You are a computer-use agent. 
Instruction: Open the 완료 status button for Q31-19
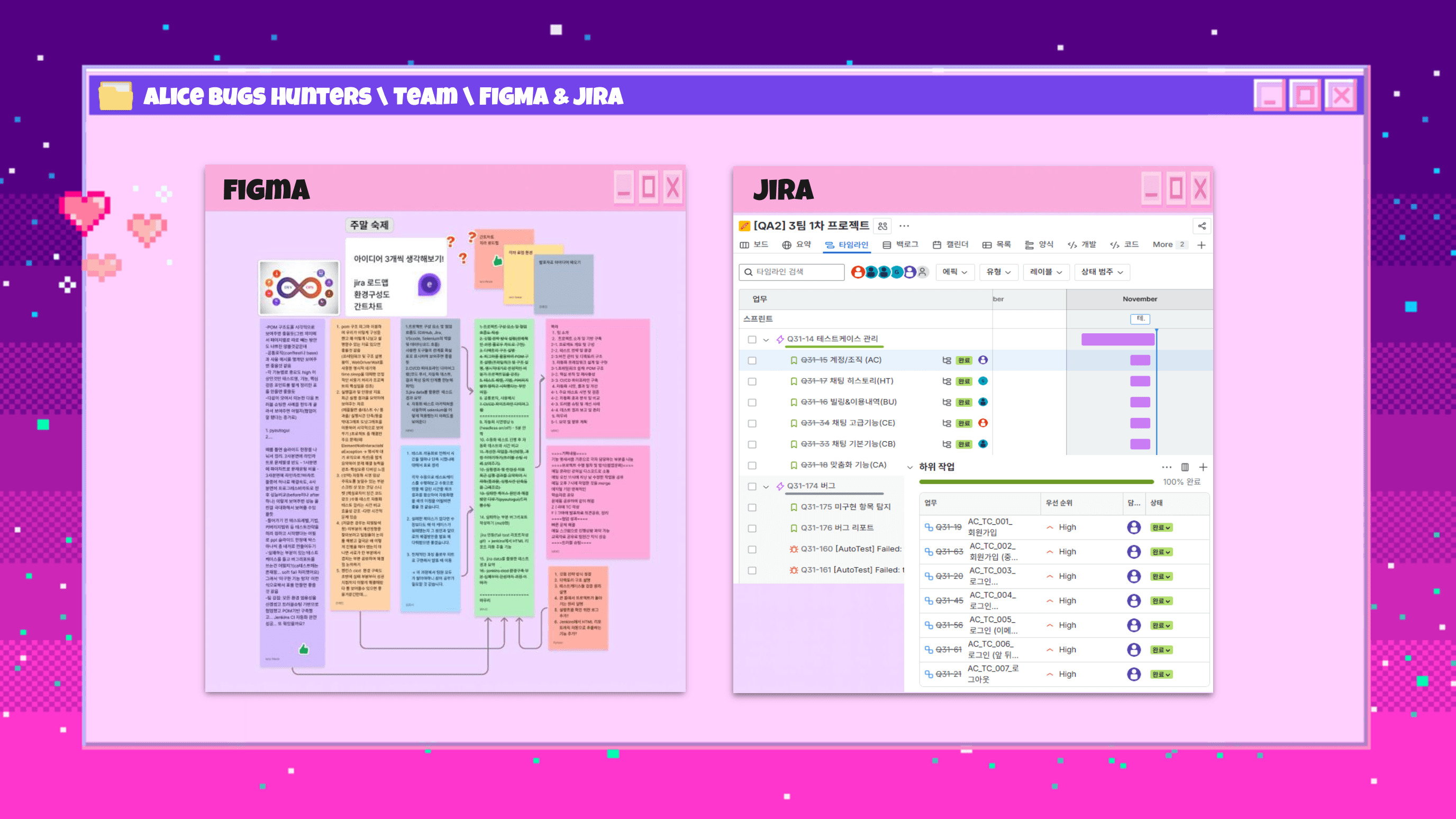point(1161,527)
